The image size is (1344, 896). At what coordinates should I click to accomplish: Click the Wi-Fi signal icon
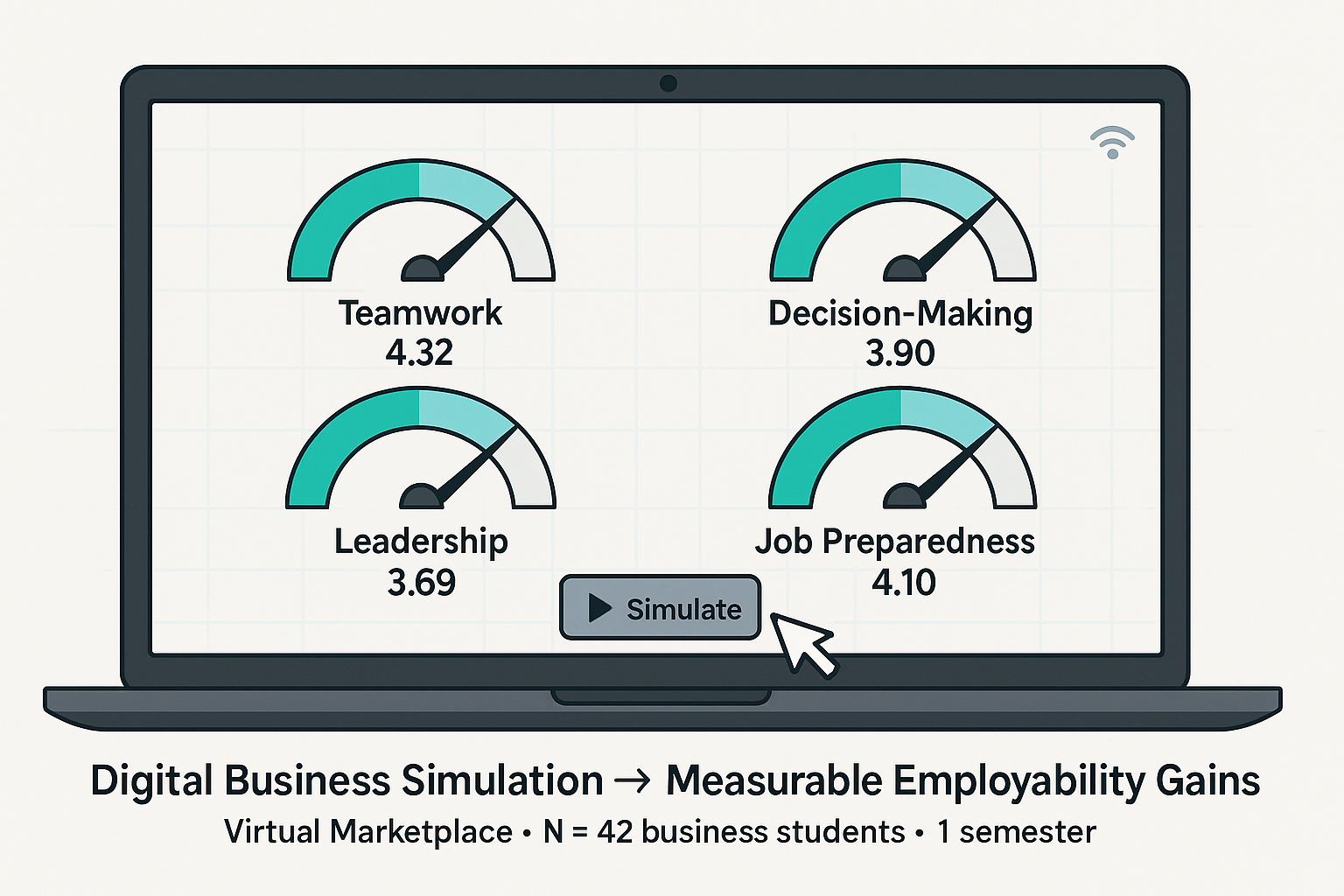point(1112,143)
